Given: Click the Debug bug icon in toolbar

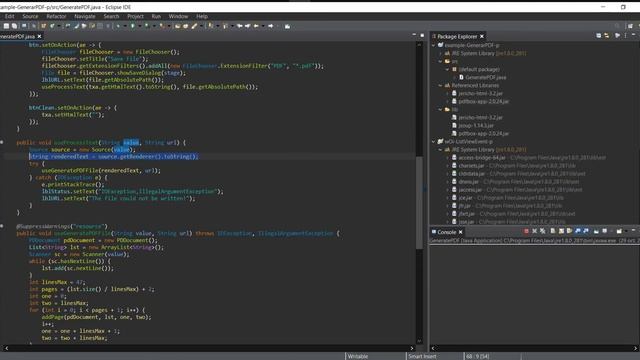Looking at the screenshot, I should point(118,26).
